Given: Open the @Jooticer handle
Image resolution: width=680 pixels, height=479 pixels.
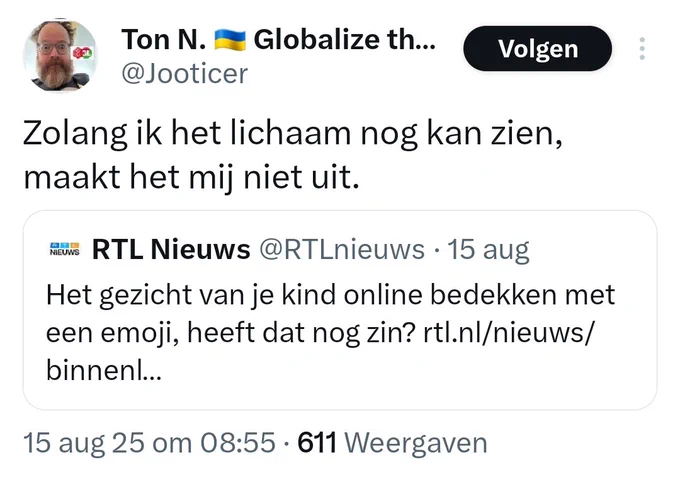Looking at the screenshot, I should pos(184,73).
